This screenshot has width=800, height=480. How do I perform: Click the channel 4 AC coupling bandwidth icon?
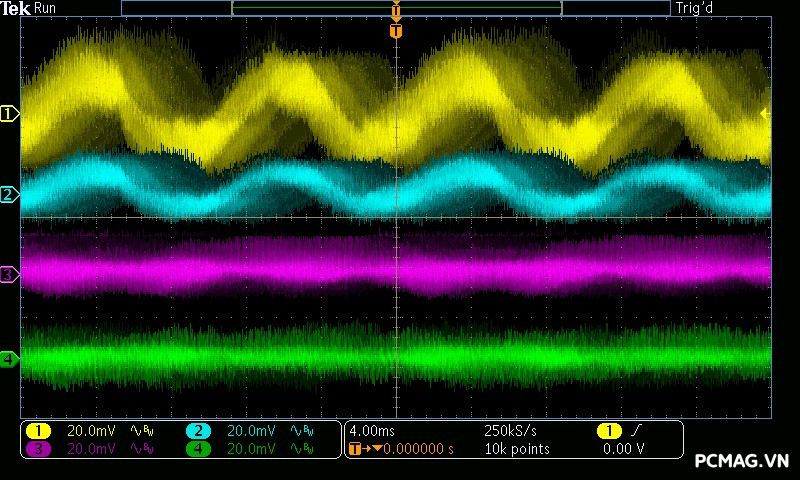tap(303, 449)
